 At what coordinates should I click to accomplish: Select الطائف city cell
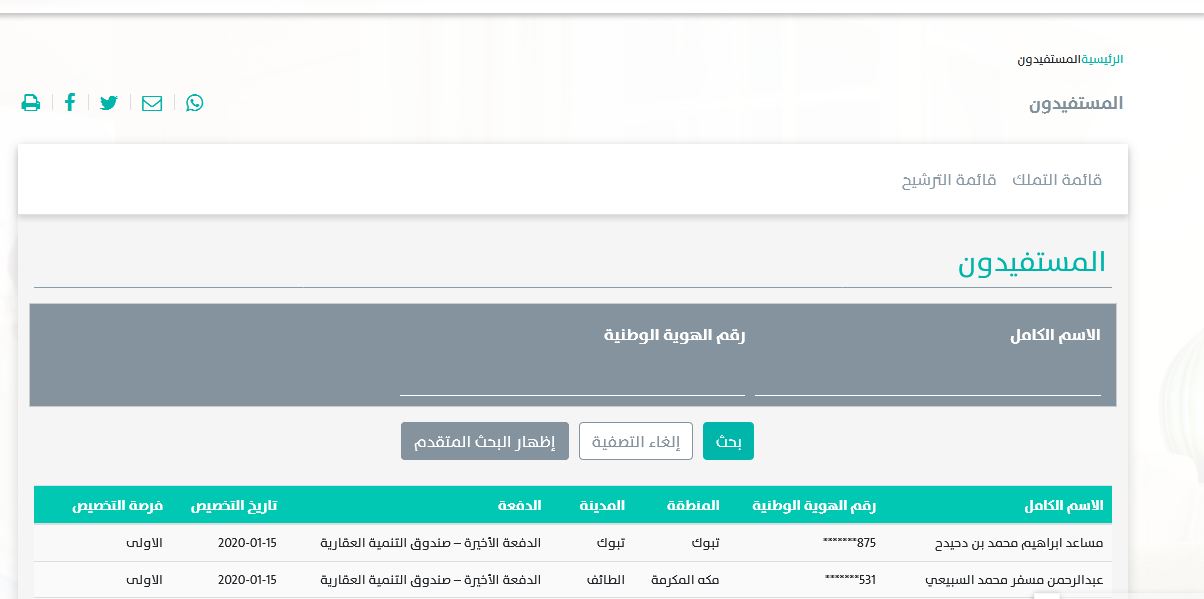tap(606, 580)
